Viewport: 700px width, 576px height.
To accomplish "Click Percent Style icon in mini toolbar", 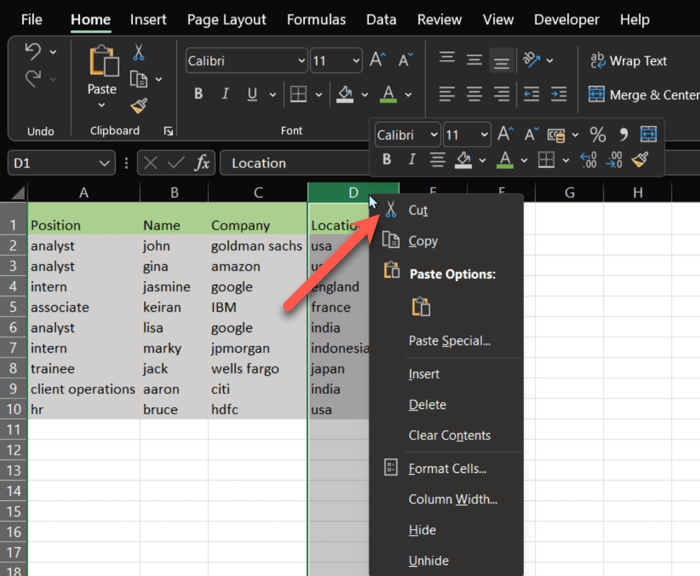I will 597,134.
